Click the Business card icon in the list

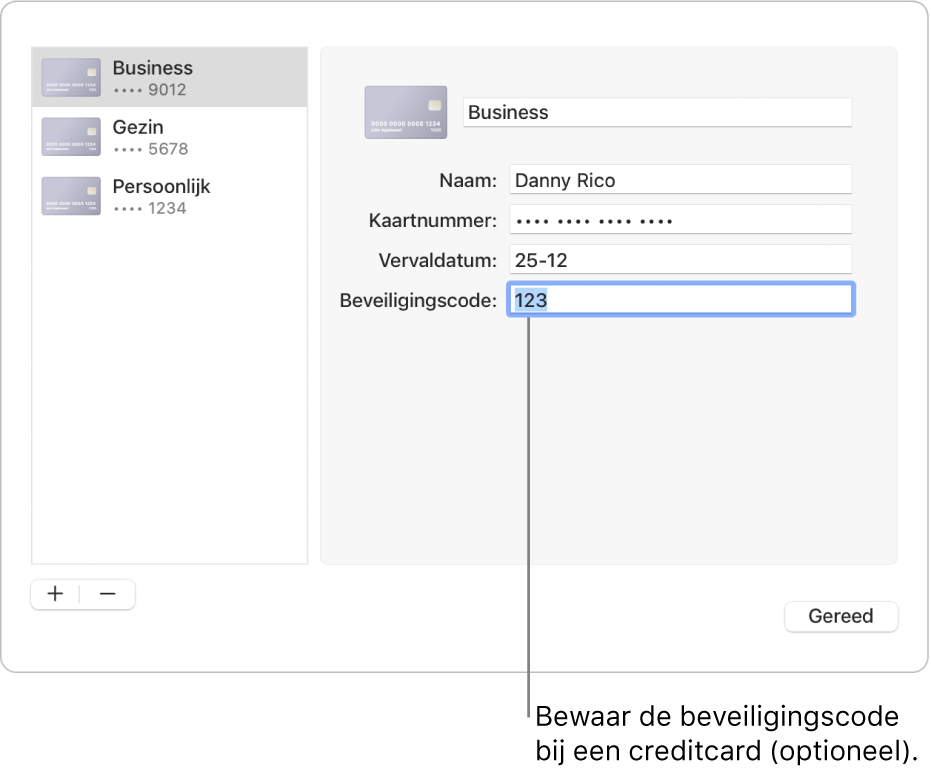pyautogui.click(x=71, y=78)
